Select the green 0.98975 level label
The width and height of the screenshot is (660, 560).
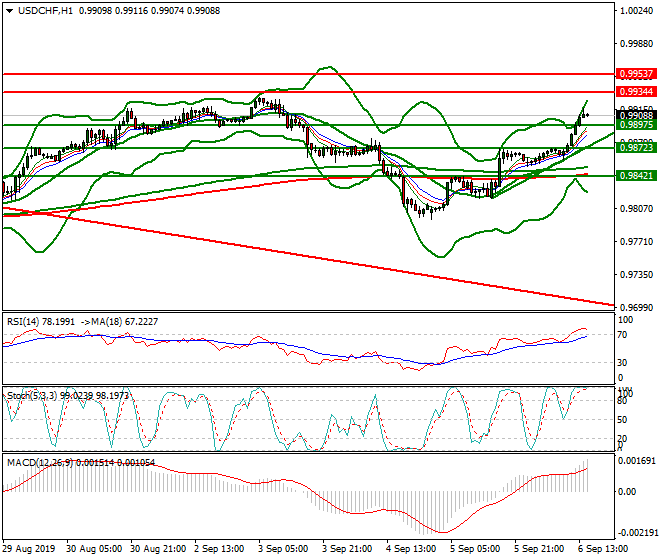tap(636, 125)
